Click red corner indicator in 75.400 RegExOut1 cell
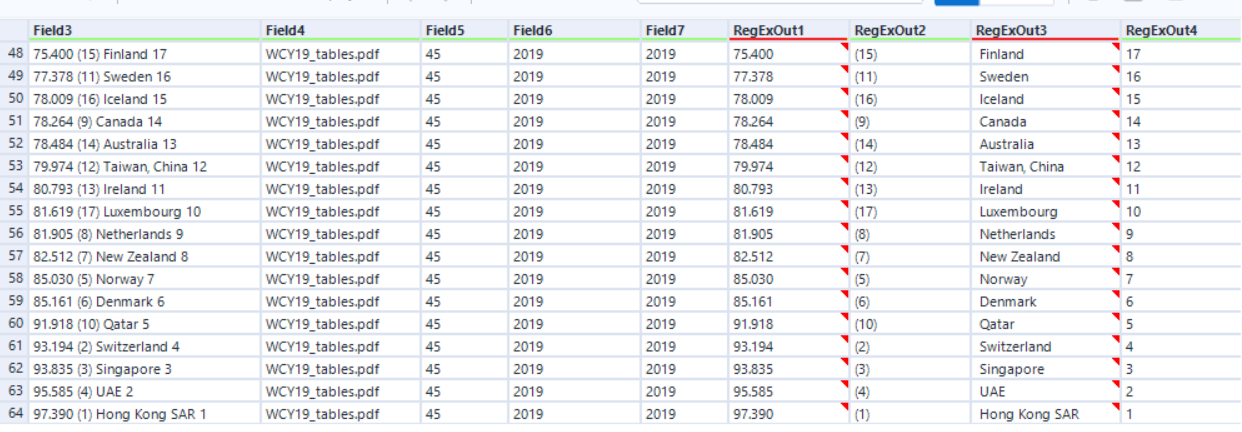This screenshot has height=432, width=1242. coord(845,47)
